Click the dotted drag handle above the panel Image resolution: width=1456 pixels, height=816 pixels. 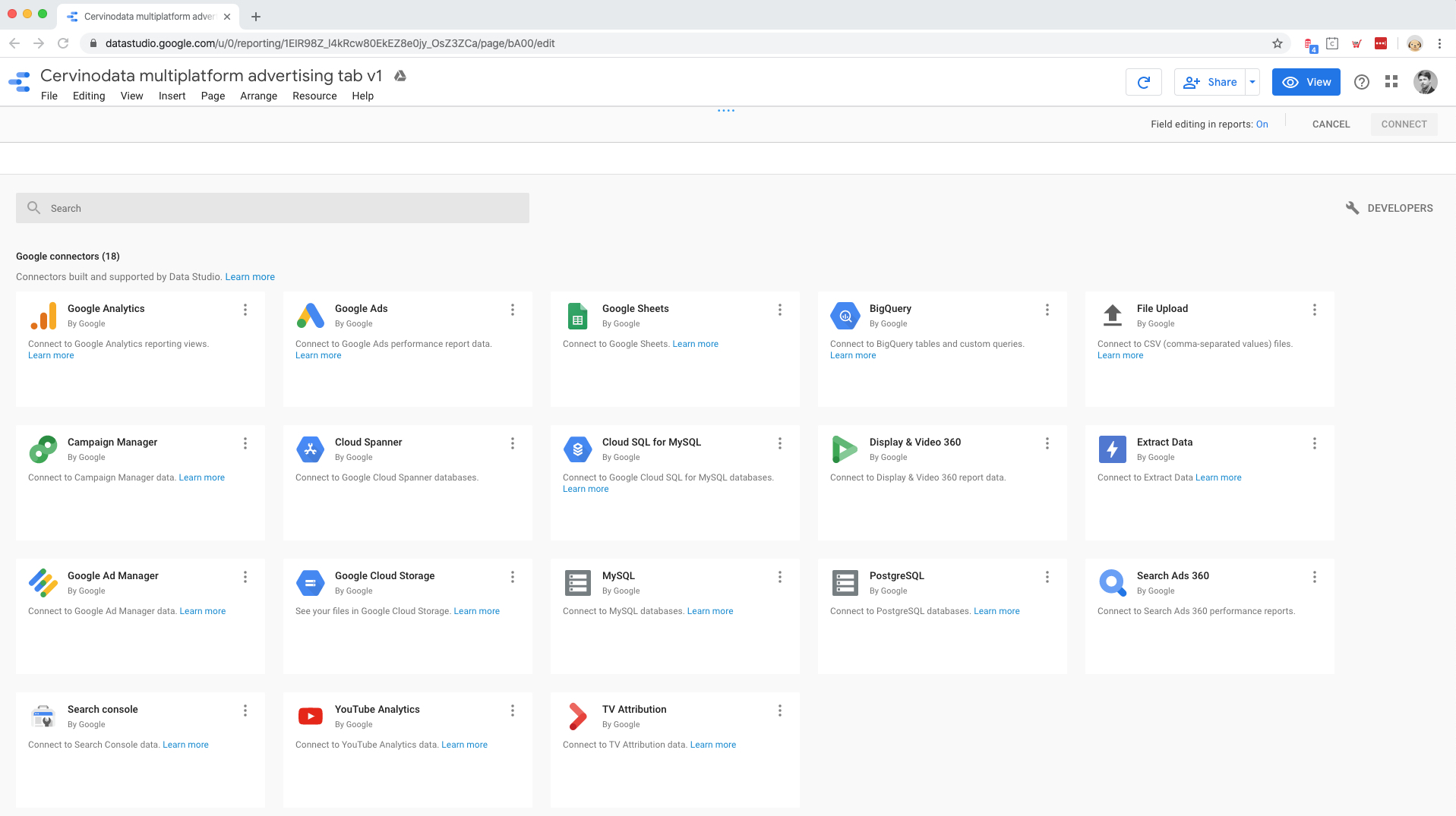pos(726,111)
